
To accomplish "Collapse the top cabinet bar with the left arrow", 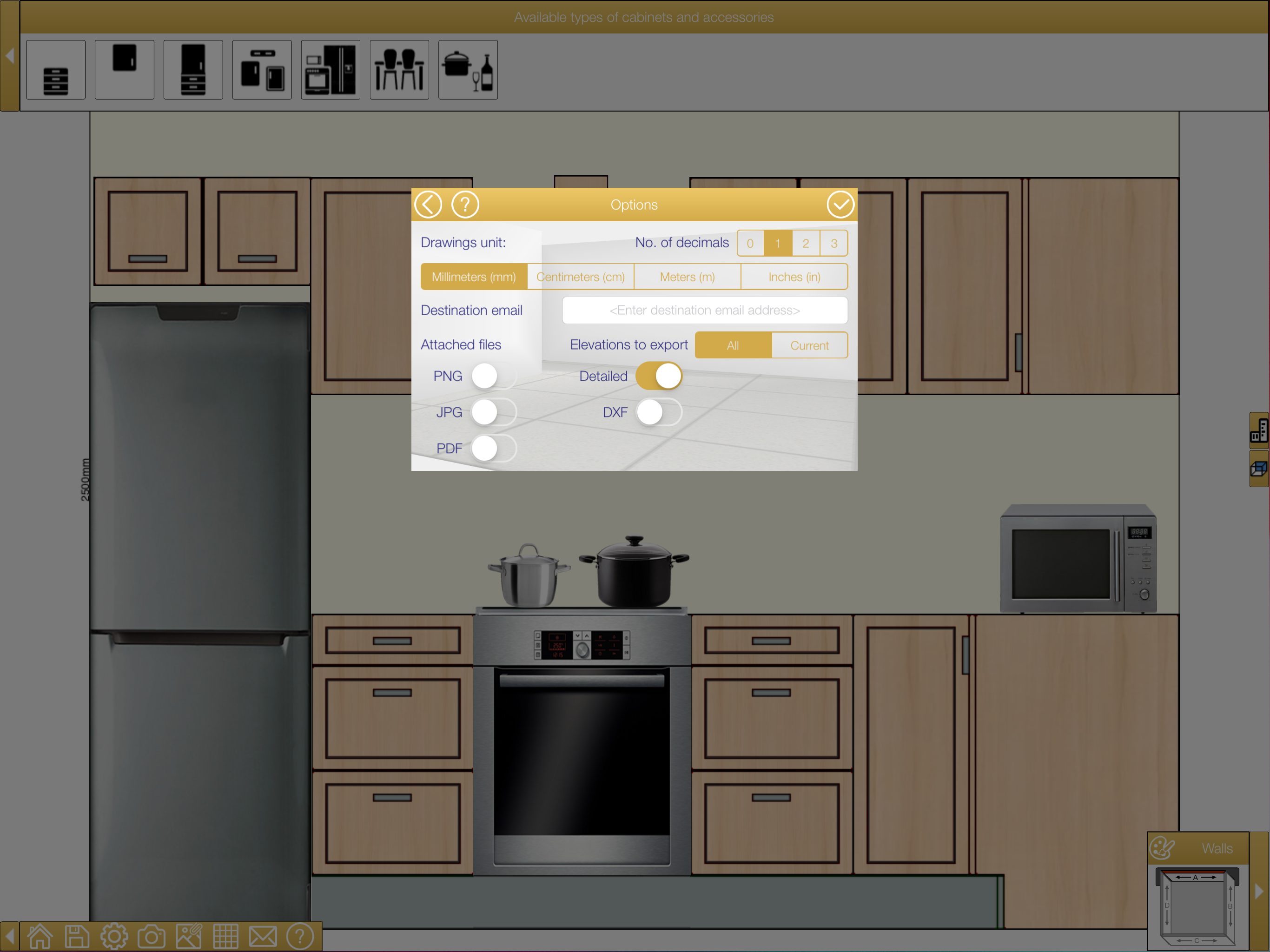I will point(10,56).
